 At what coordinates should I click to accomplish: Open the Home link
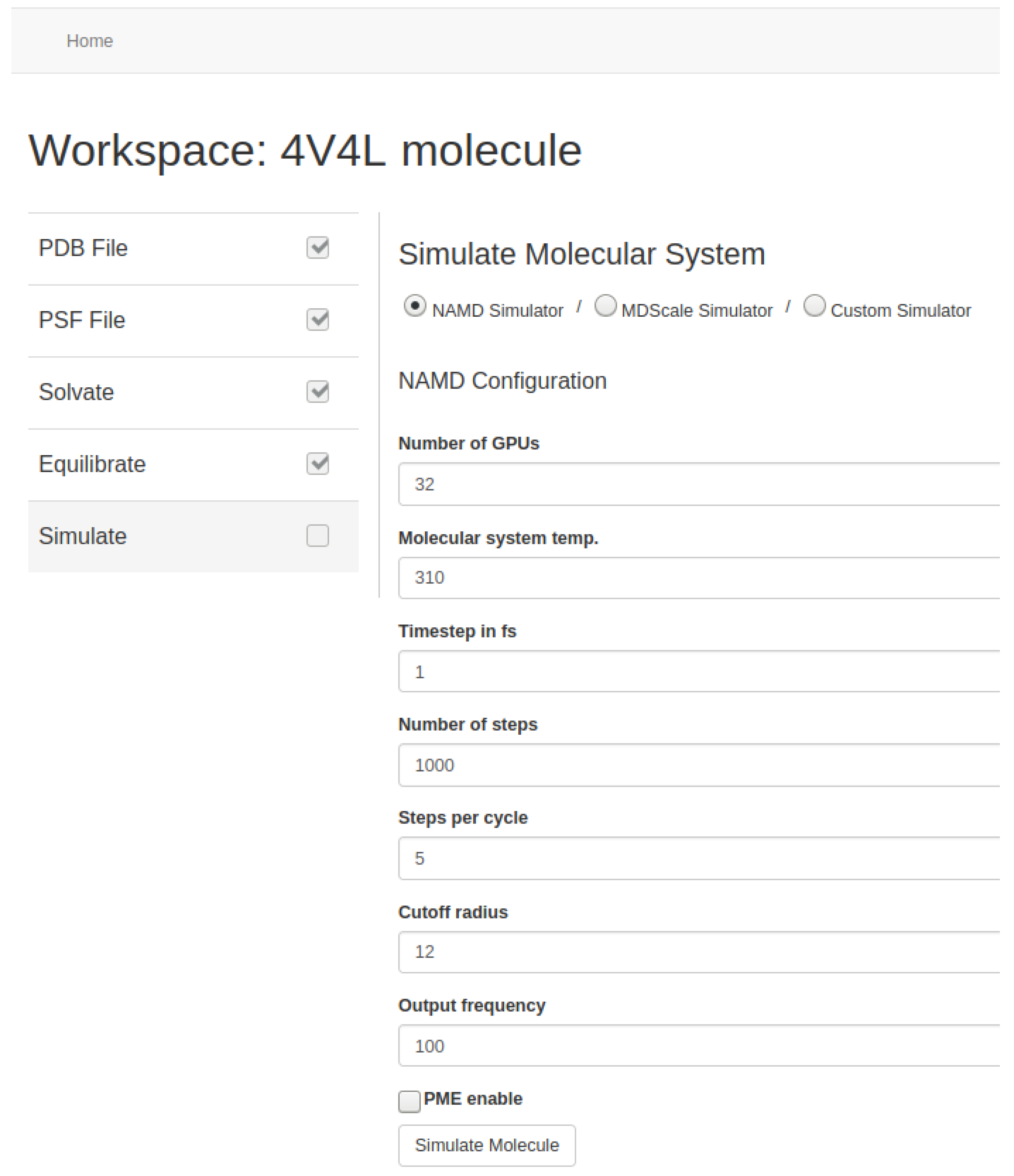pyautogui.click(x=90, y=41)
